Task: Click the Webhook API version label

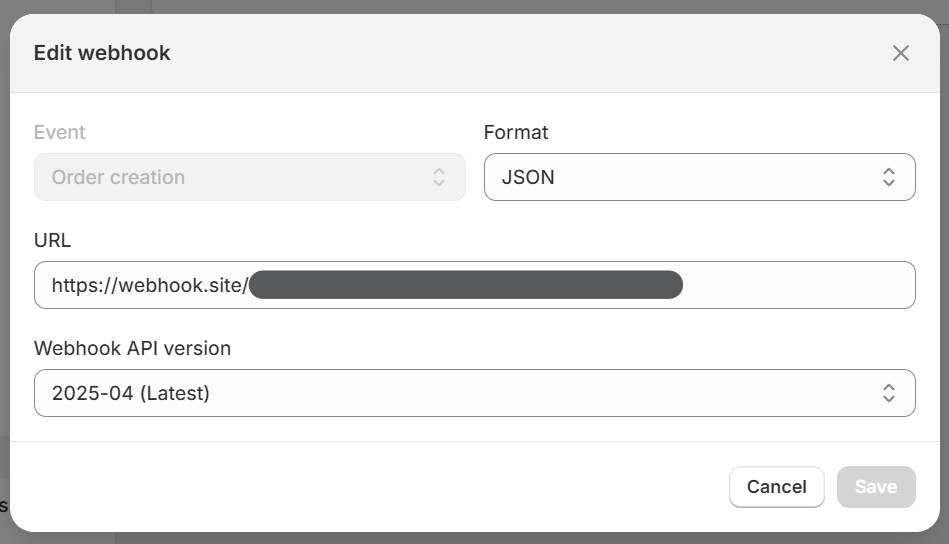Action: pyautogui.click(x=132, y=348)
